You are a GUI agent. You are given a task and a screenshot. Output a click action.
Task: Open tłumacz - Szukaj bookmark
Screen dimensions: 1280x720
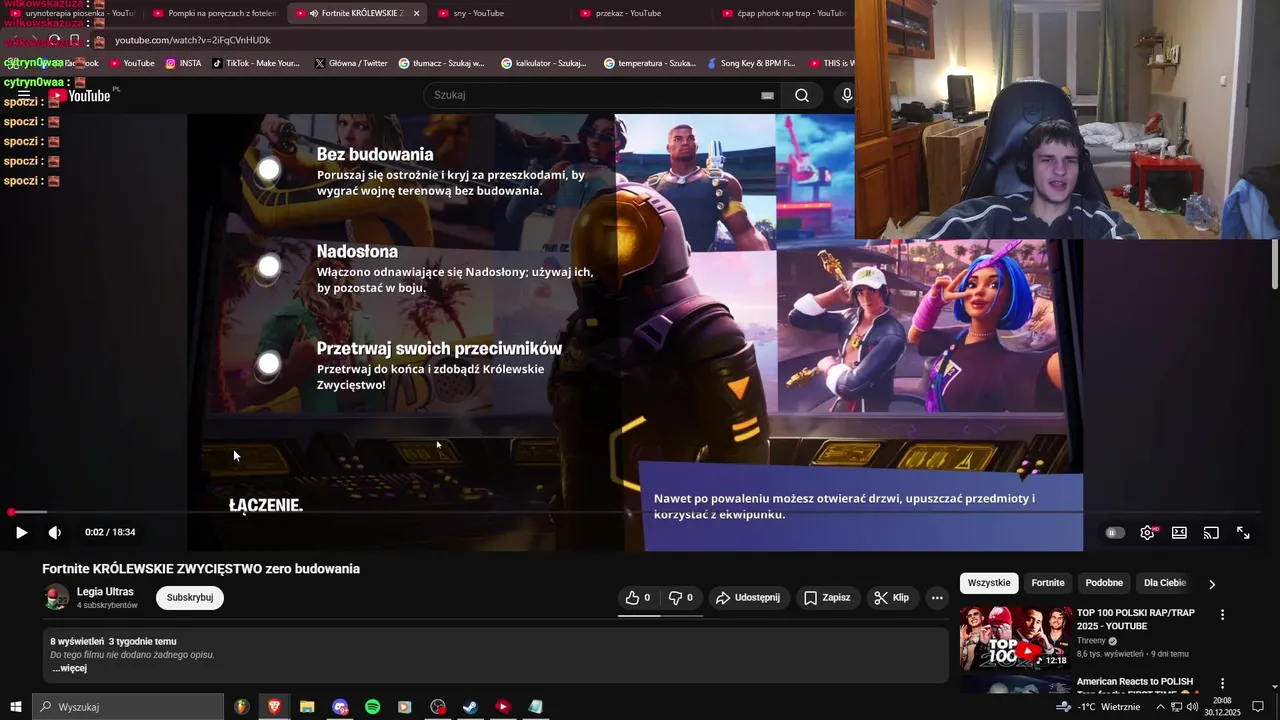441,63
